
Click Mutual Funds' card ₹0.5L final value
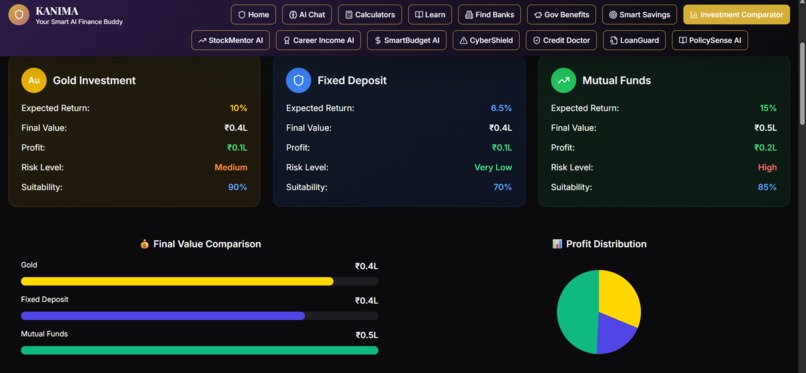click(765, 128)
